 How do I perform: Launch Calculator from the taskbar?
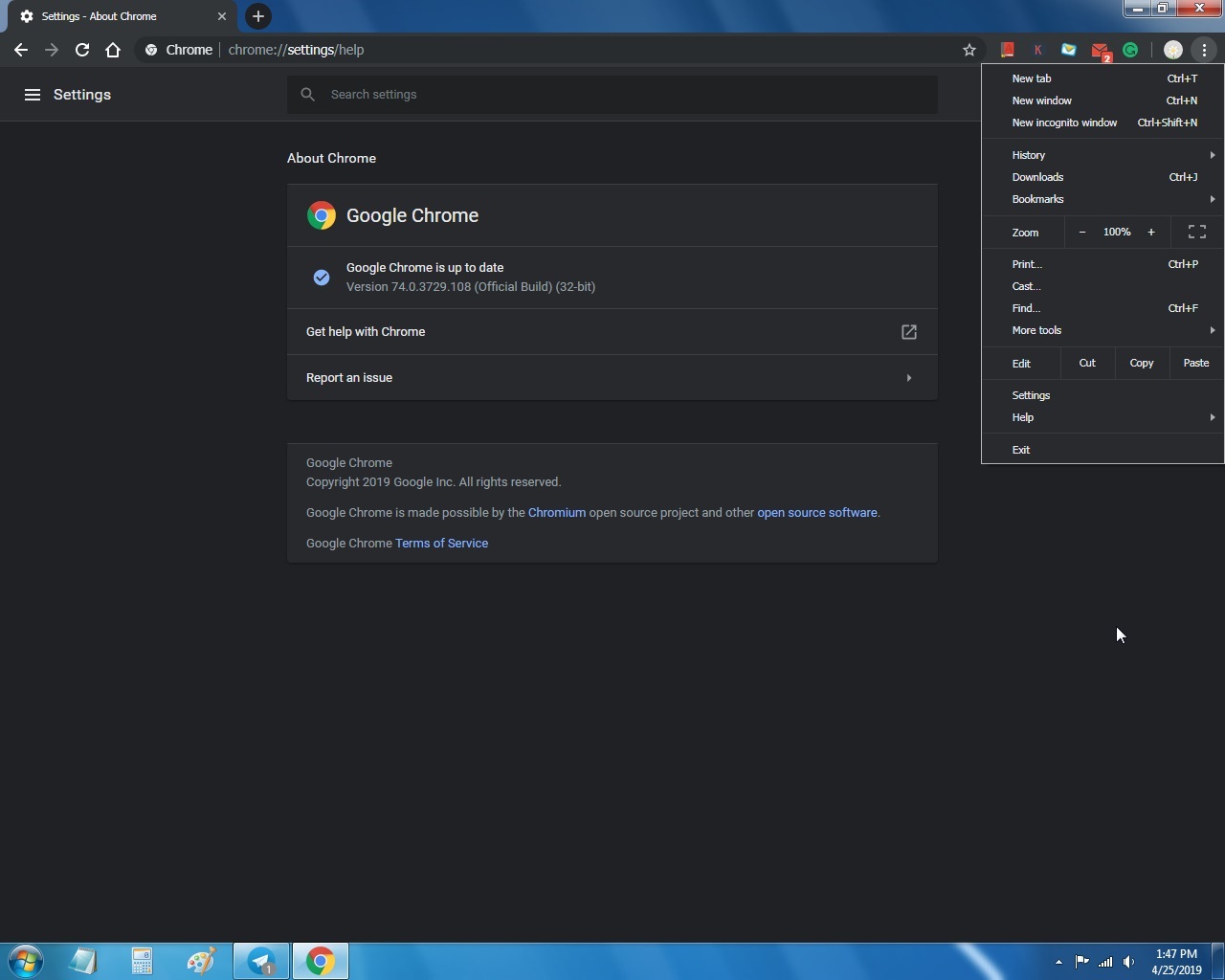143,961
